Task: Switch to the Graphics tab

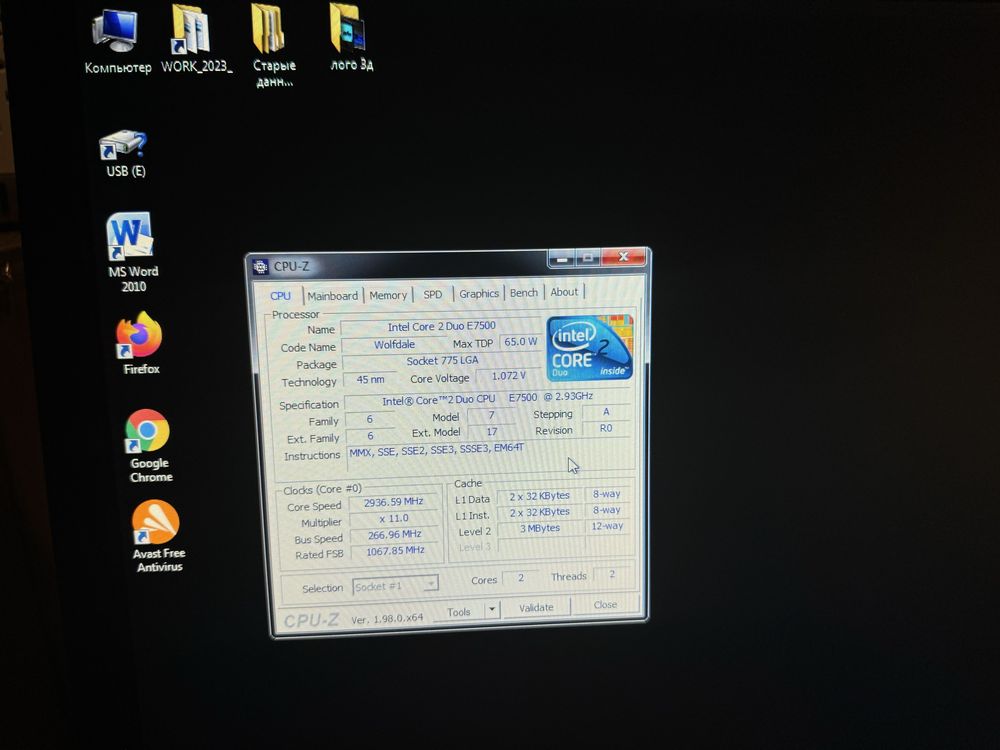Action: point(479,293)
